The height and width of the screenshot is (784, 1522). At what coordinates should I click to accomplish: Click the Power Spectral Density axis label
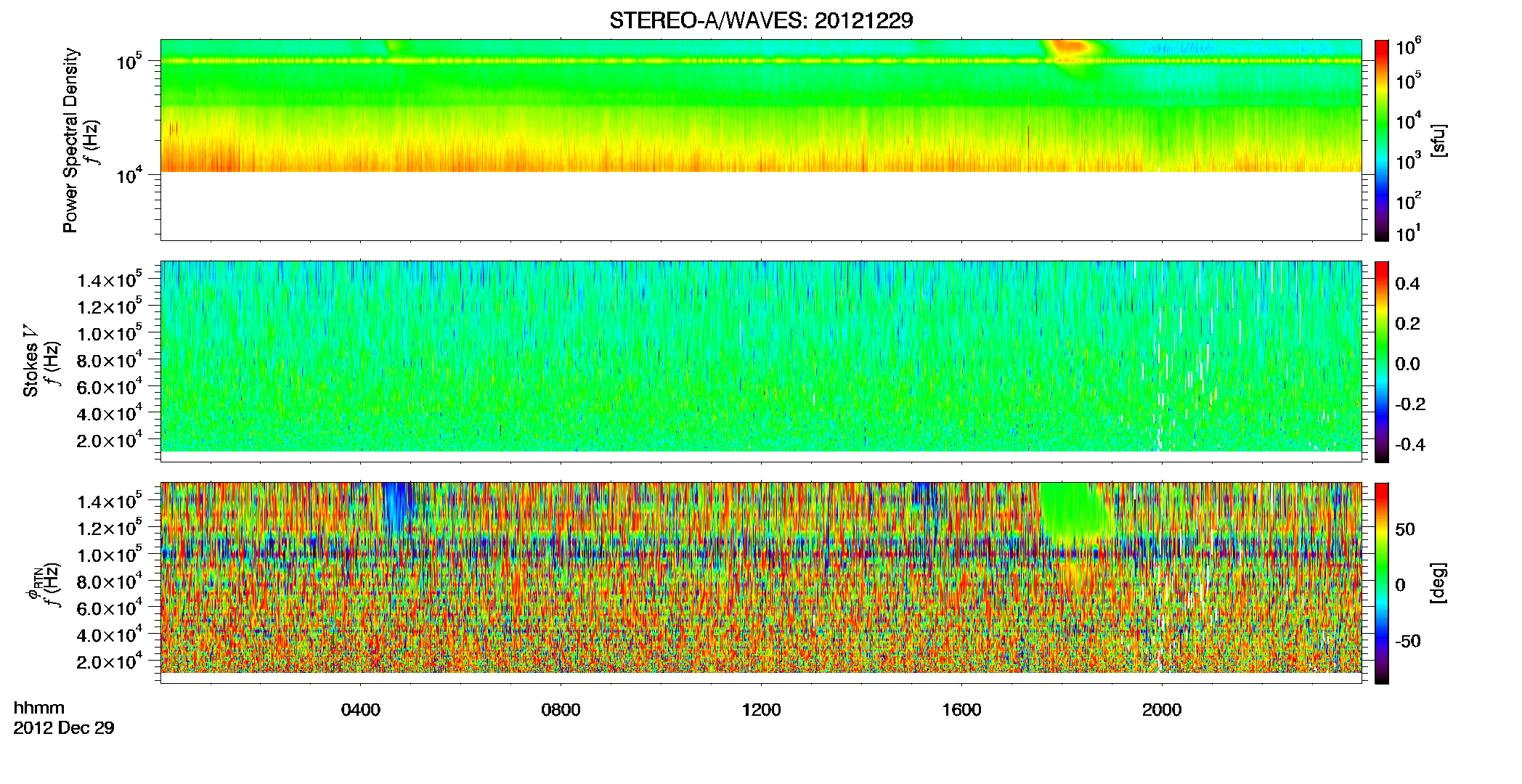pos(70,140)
